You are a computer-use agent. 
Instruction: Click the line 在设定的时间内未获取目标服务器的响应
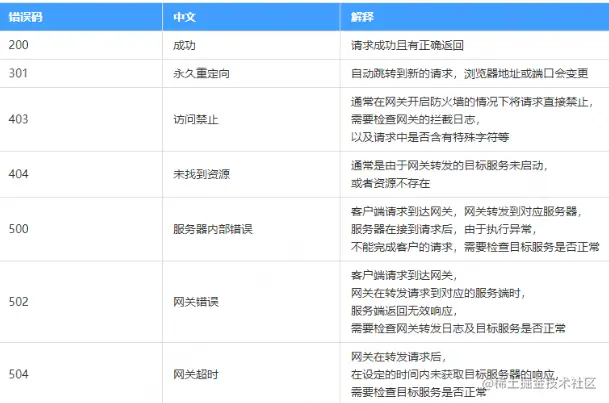(454, 374)
